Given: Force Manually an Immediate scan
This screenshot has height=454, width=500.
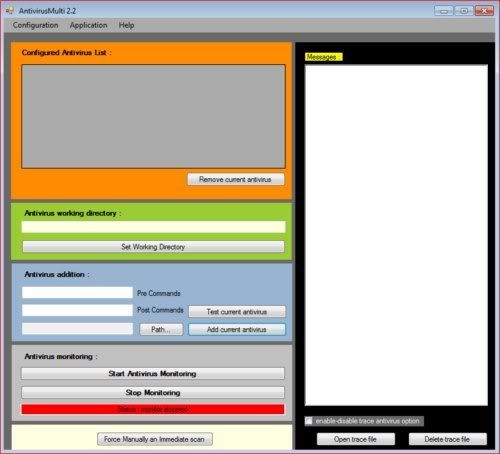Looking at the screenshot, I should pyautogui.click(x=155, y=439).
